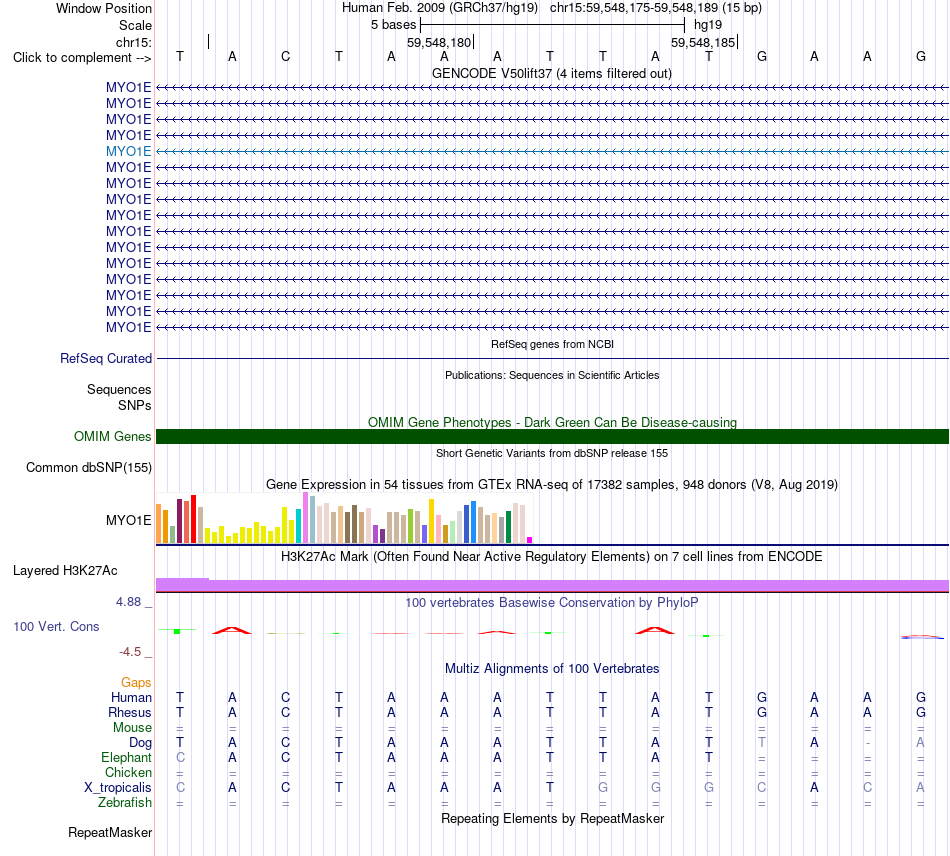
Task: Click the Mouse species label
Action: [x=132, y=728]
